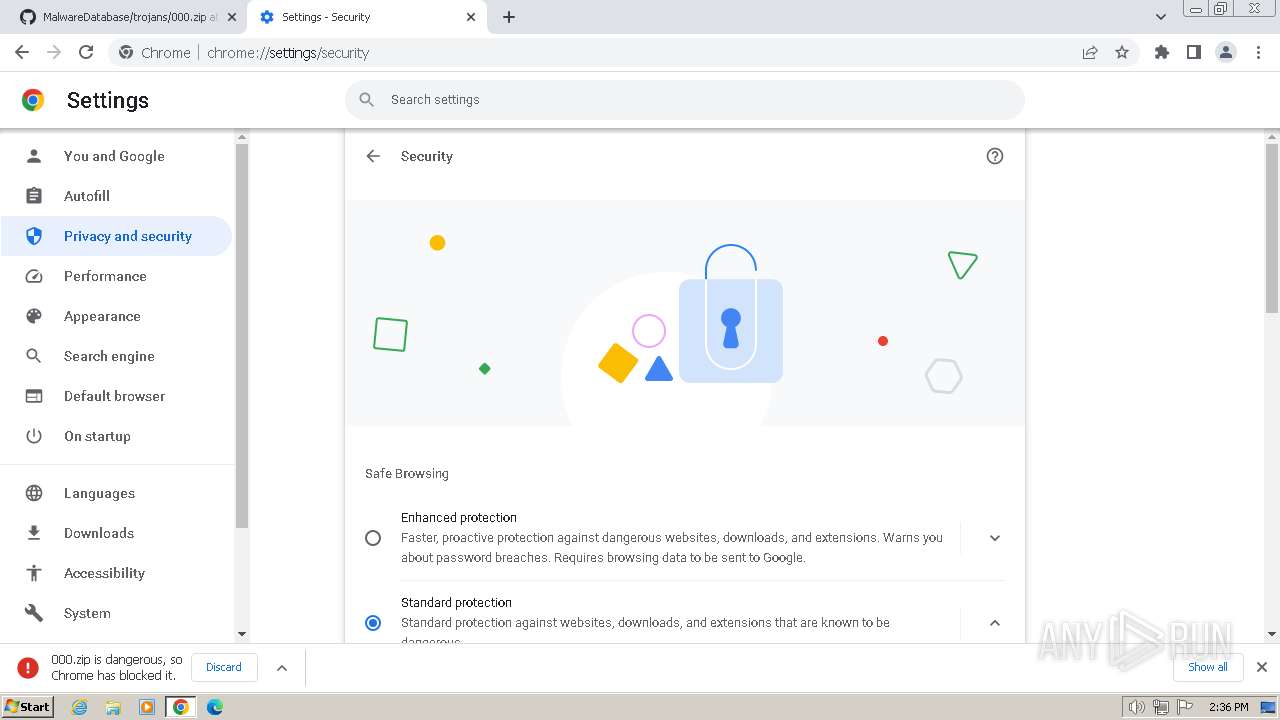Show all downloads
The width and height of the screenshot is (1280, 720).
1208,667
